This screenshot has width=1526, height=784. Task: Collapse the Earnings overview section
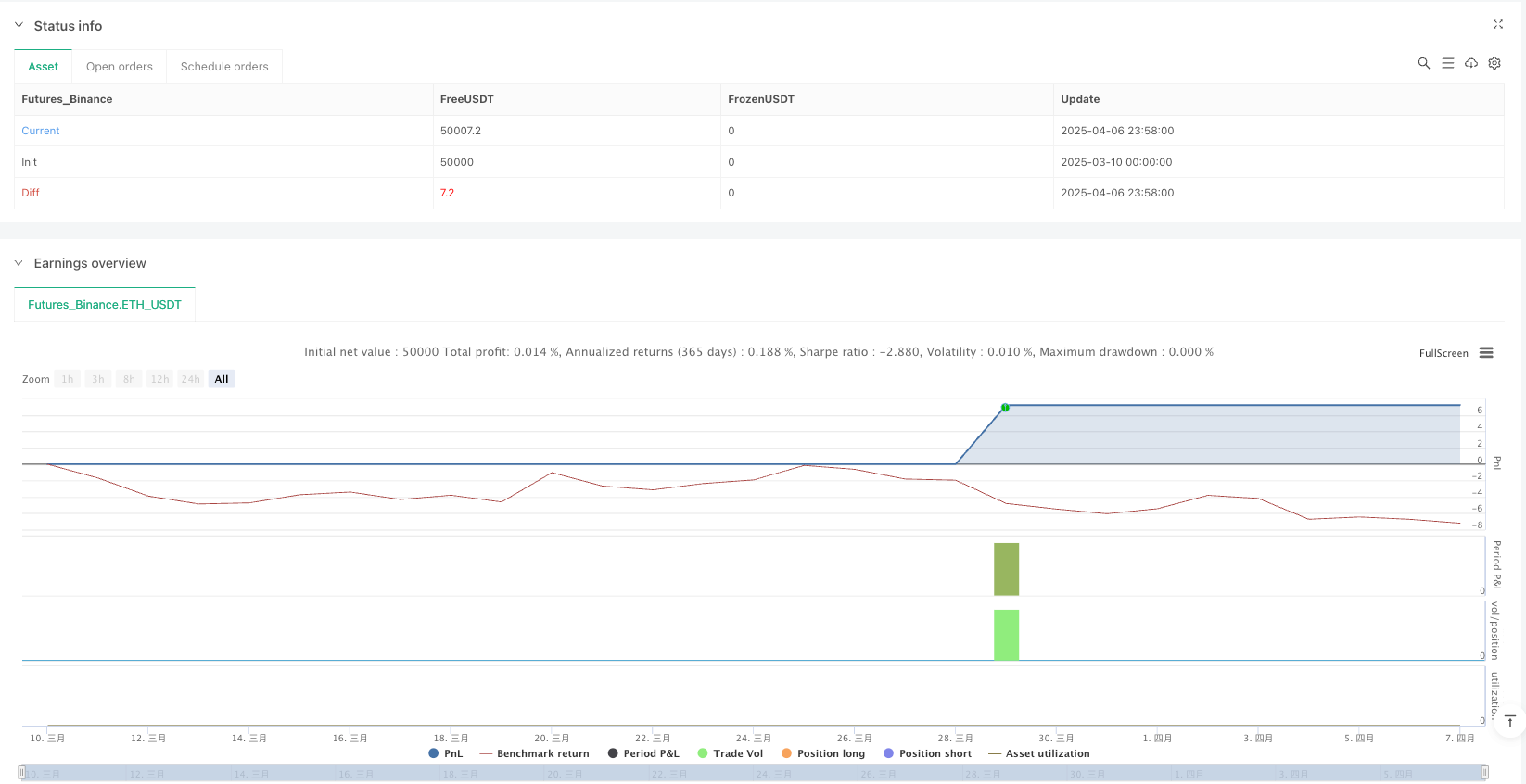point(19,263)
